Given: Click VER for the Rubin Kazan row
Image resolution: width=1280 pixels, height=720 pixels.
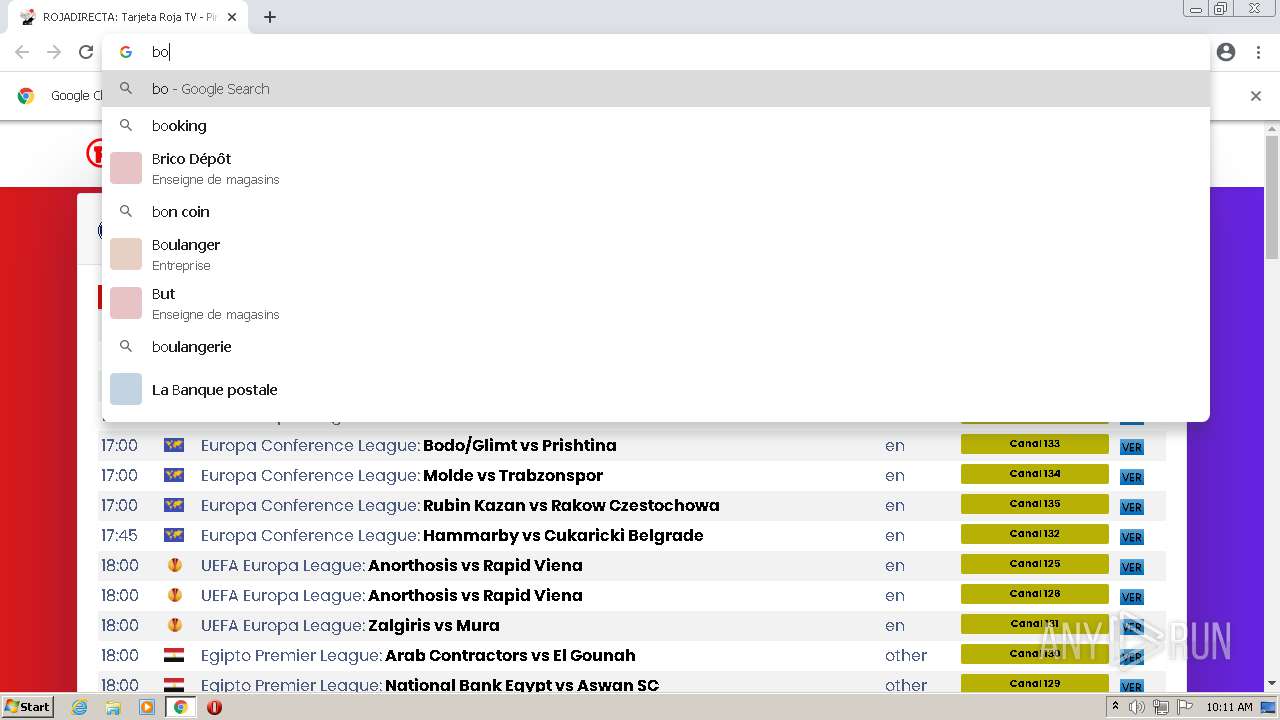Looking at the screenshot, I should point(1131,507).
